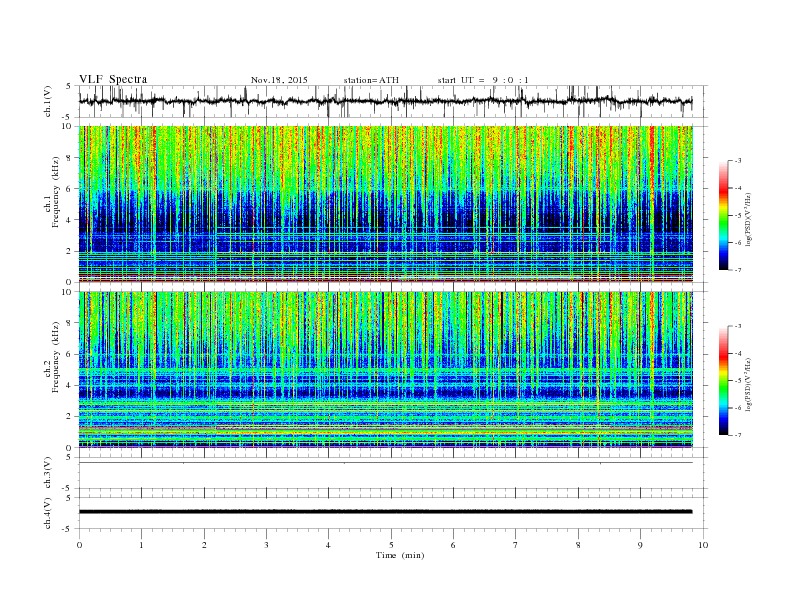Click the 'ch.1(V)' waveform axis label
This screenshot has width=792, height=612.
(x=48, y=101)
